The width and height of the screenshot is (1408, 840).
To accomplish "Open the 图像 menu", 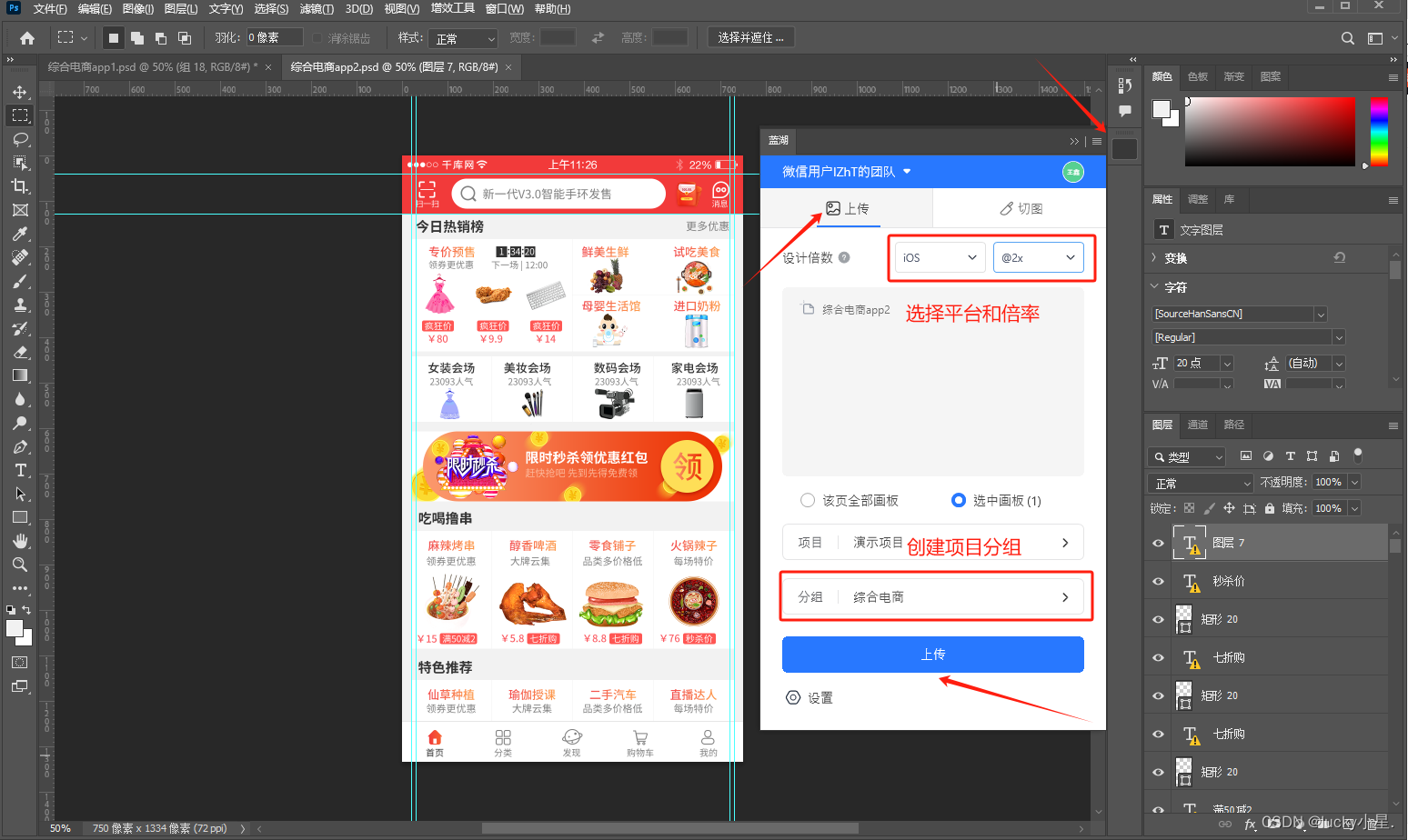I will [x=138, y=9].
